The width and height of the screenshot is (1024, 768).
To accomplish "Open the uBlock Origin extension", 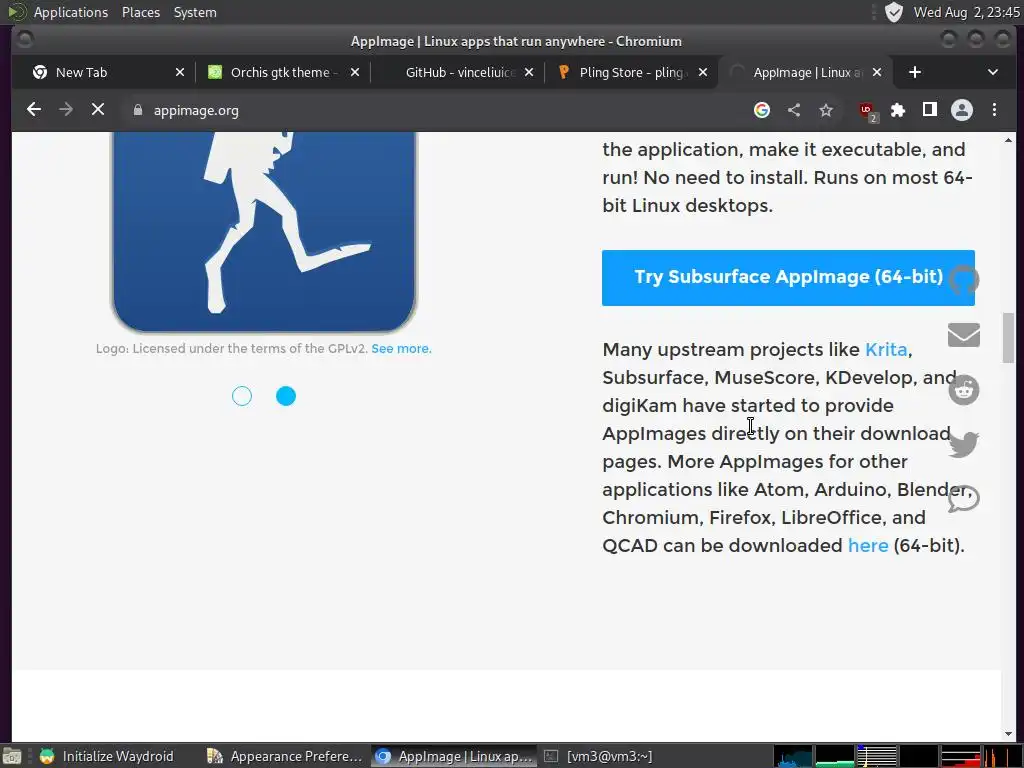I will (868, 111).
